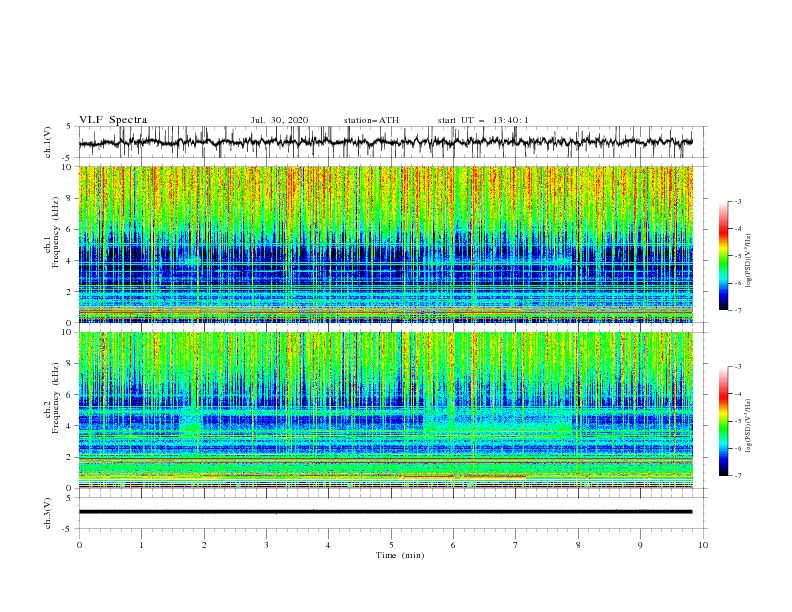The height and width of the screenshot is (612, 792).
Task: Click the ch.1 waveform trace plot
Action: pyautogui.click(x=385, y=142)
